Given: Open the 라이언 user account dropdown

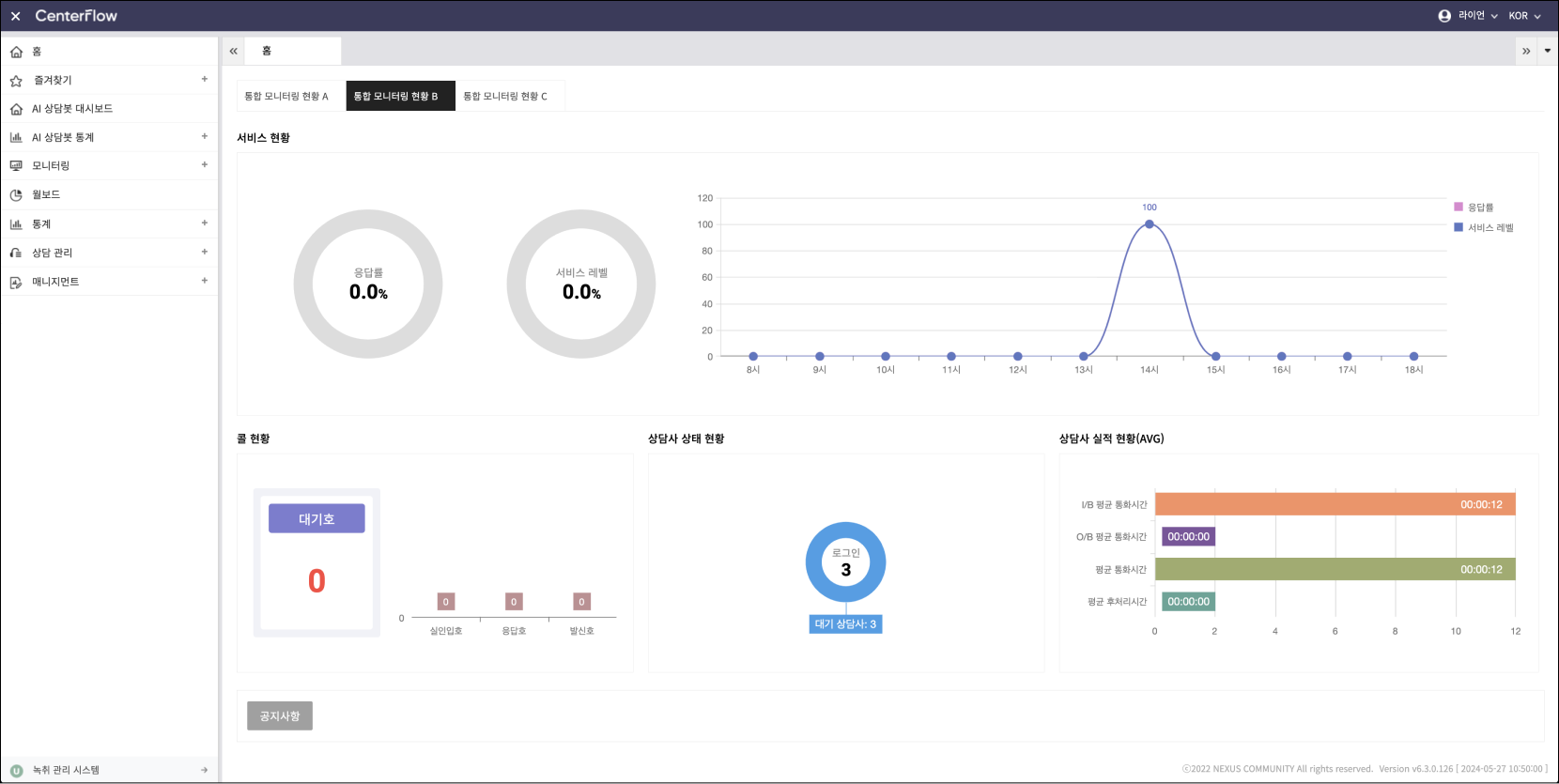Looking at the screenshot, I should tap(1468, 16).
